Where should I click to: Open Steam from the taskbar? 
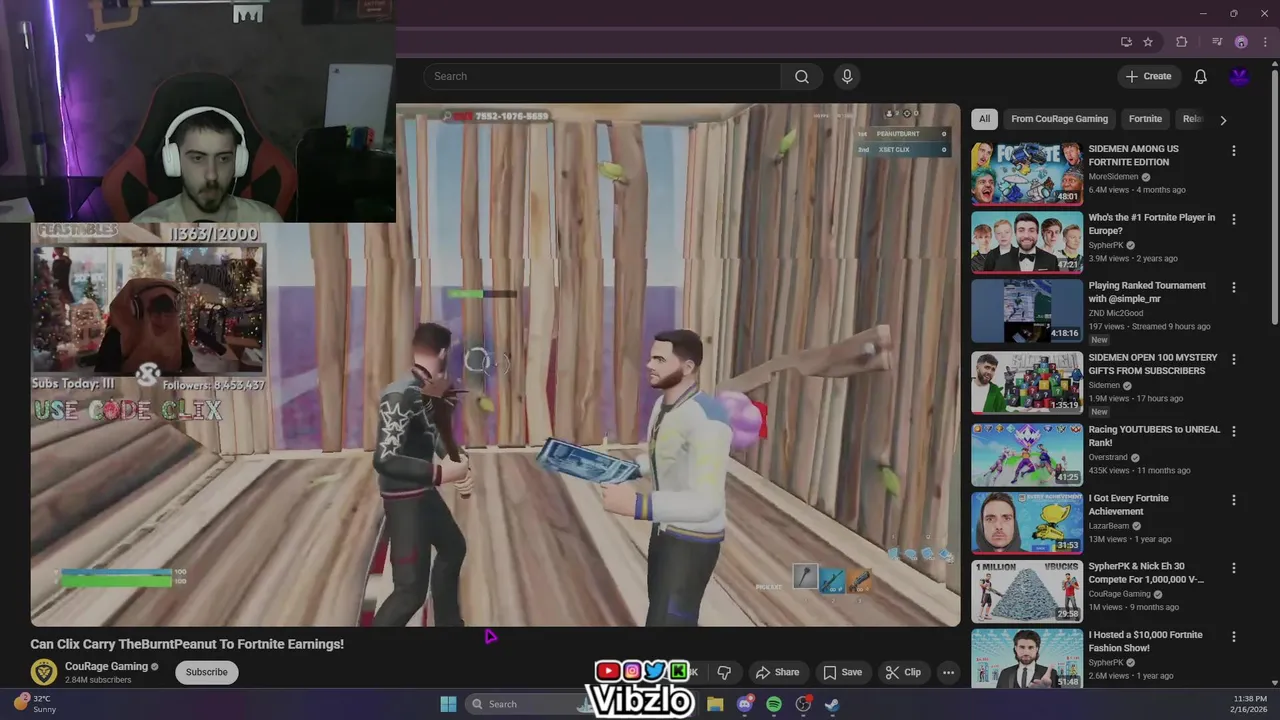pyautogui.click(x=832, y=704)
